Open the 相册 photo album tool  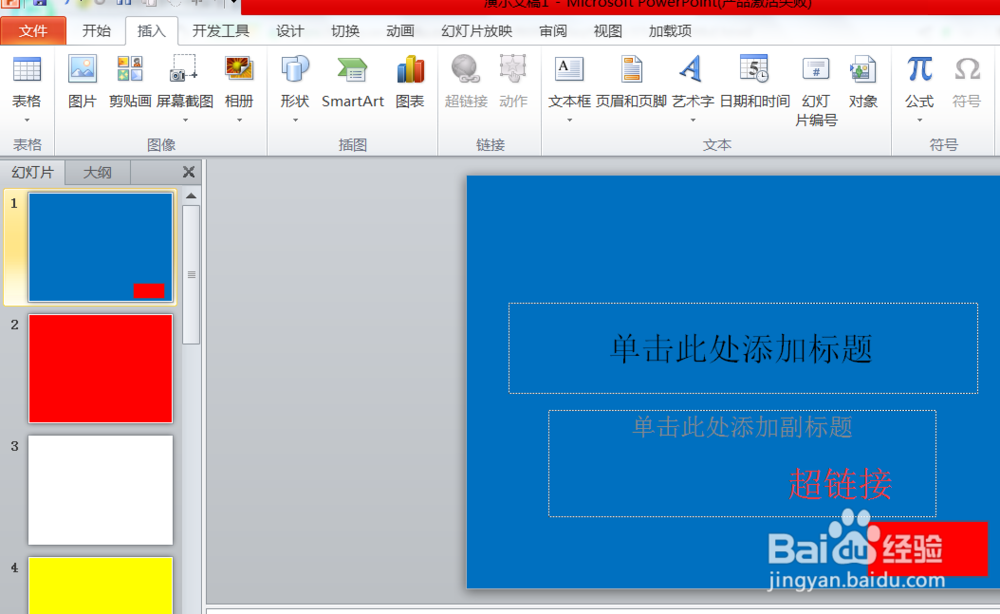click(239, 82)
